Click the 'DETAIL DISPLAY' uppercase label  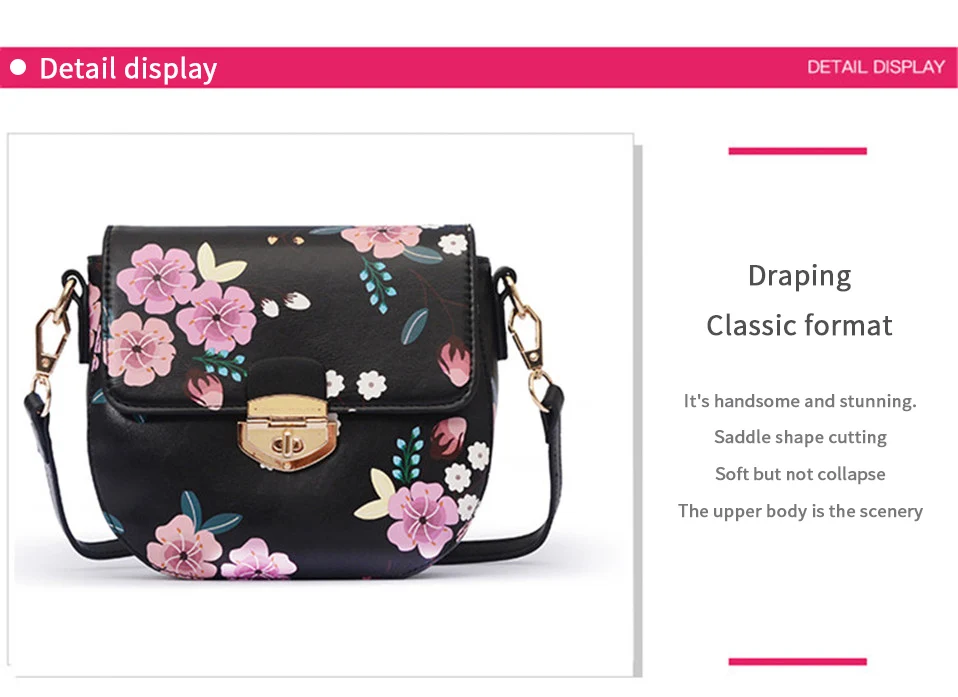pos(876,67)
